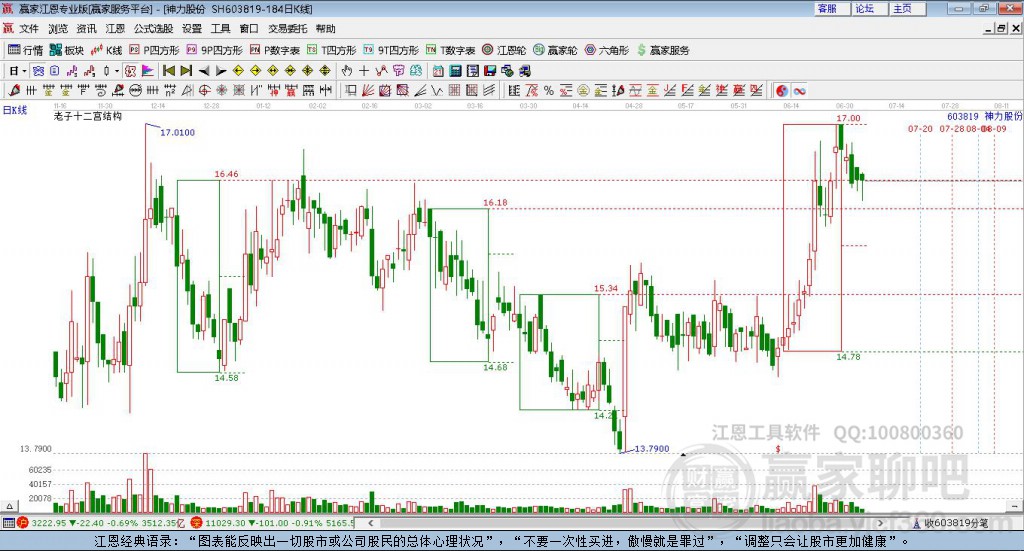Expand the candlestick style dropdown arrow
Screen dimensions: 1024x551
(117, 71)
